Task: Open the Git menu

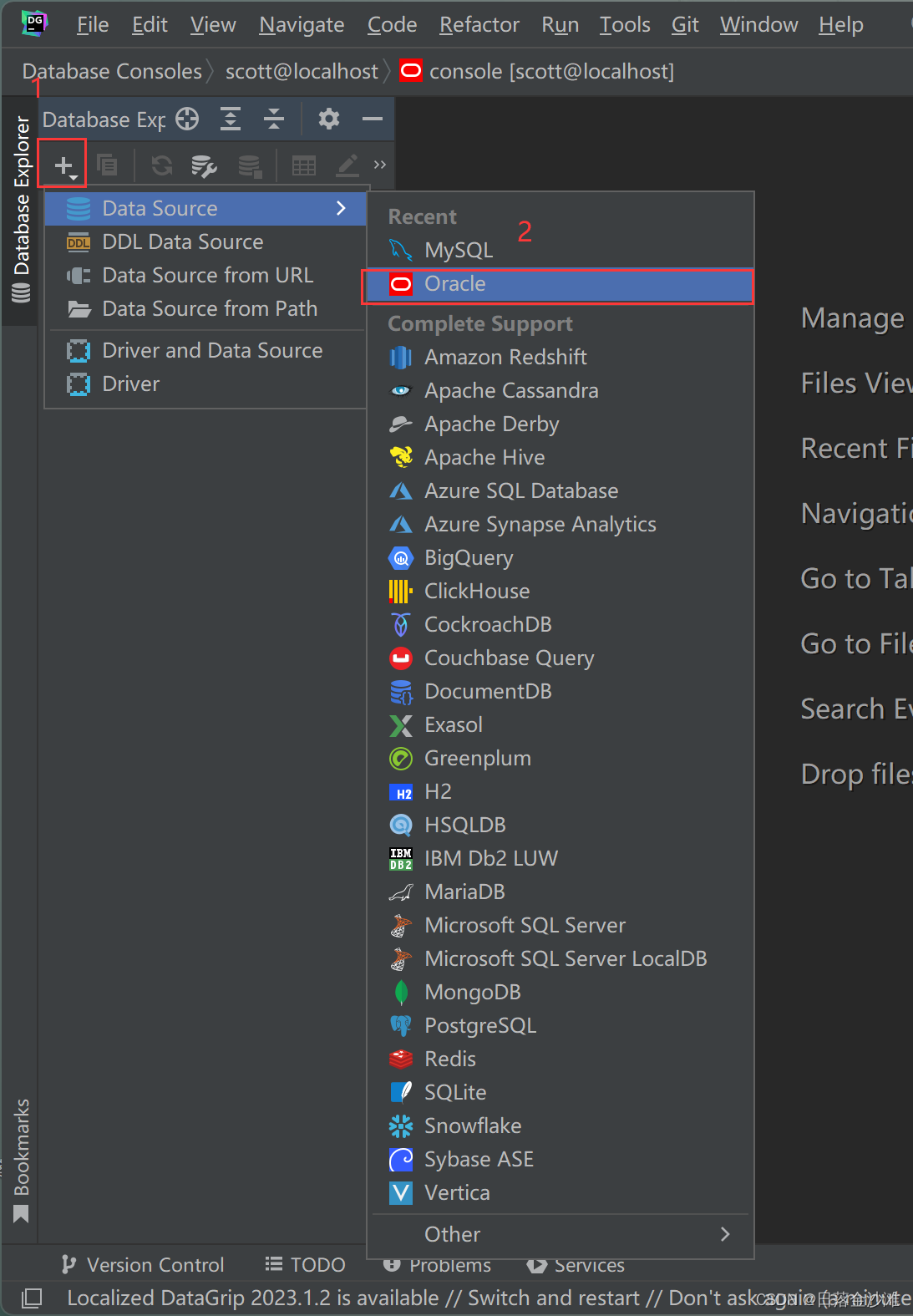Action: pyautogui.click(x=685, y=25)
